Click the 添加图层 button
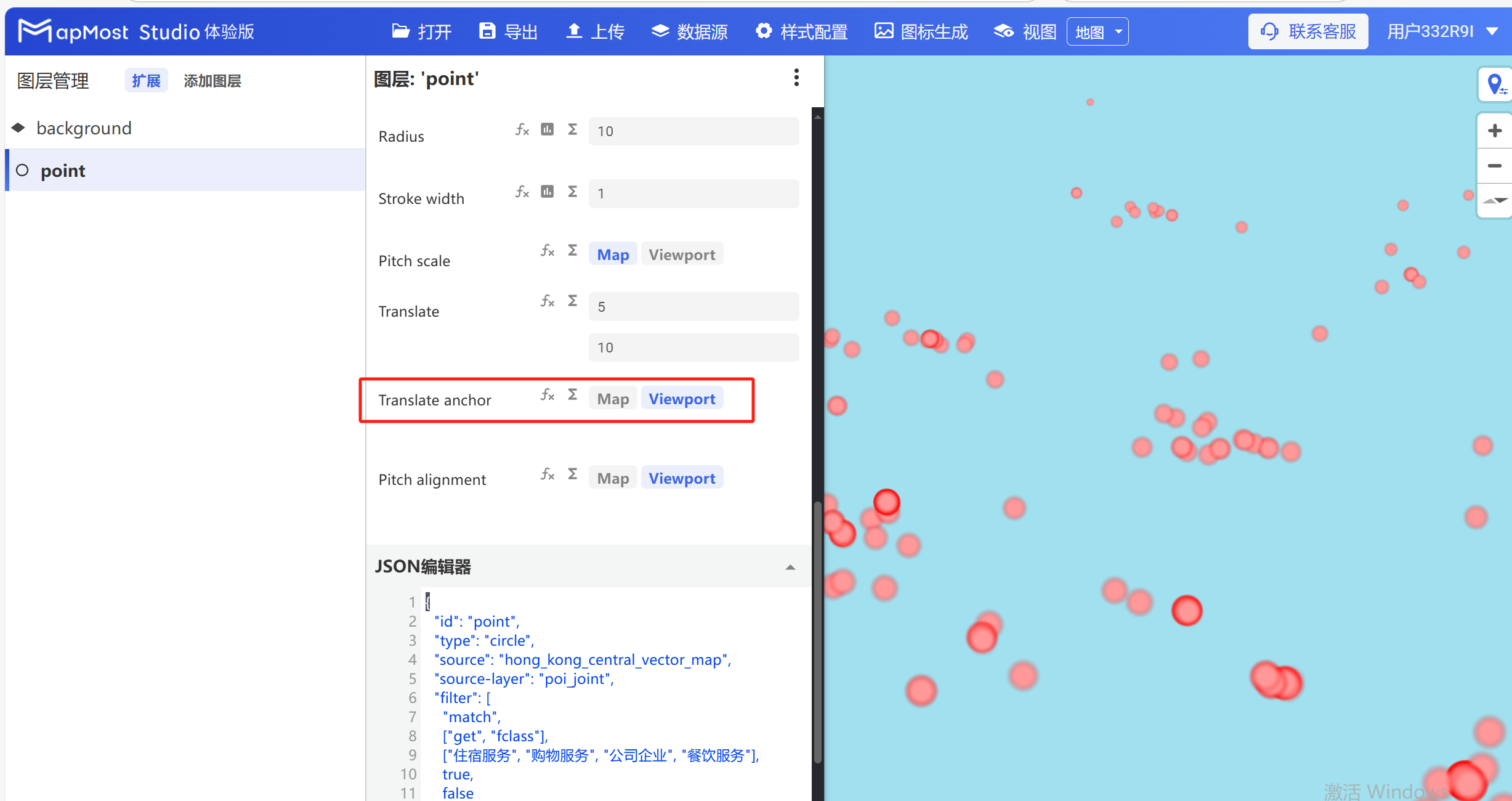The width and height of the screenshot is (1512, 801). pyautogui.click(x=212, y=81)
